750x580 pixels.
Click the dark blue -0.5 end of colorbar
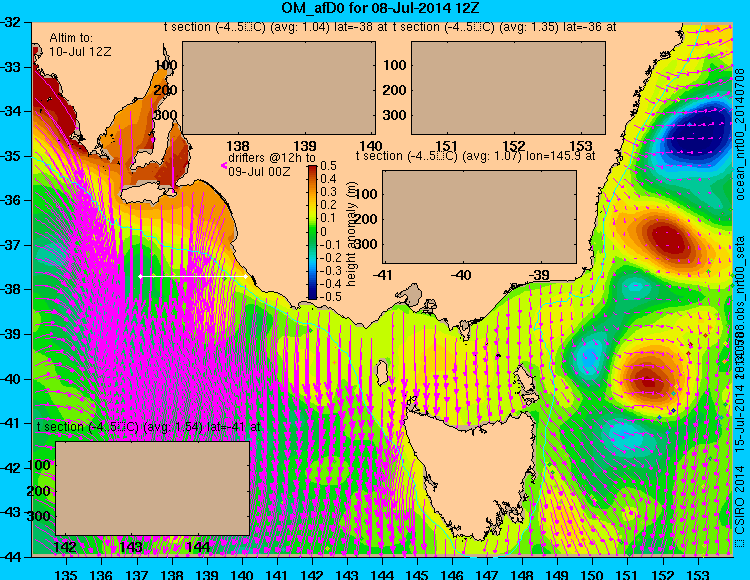click(x=312, y=296)
